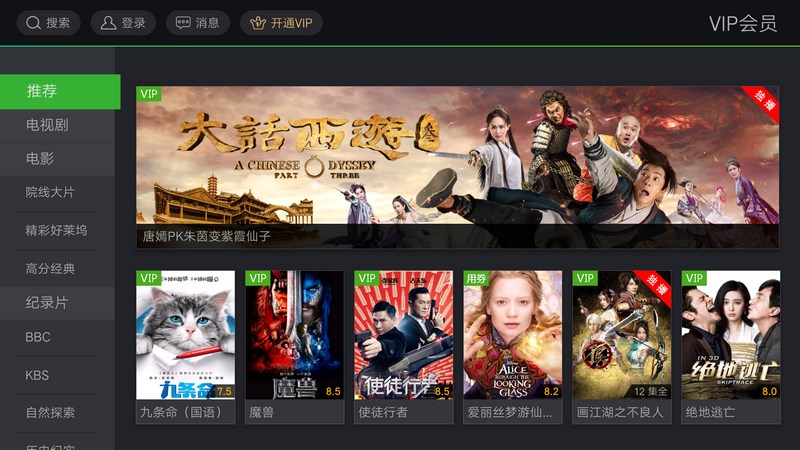The width and height of the screenshot is (800, 450).
Task: Click the 用券 badge on Alice poster
Action: 476,278
